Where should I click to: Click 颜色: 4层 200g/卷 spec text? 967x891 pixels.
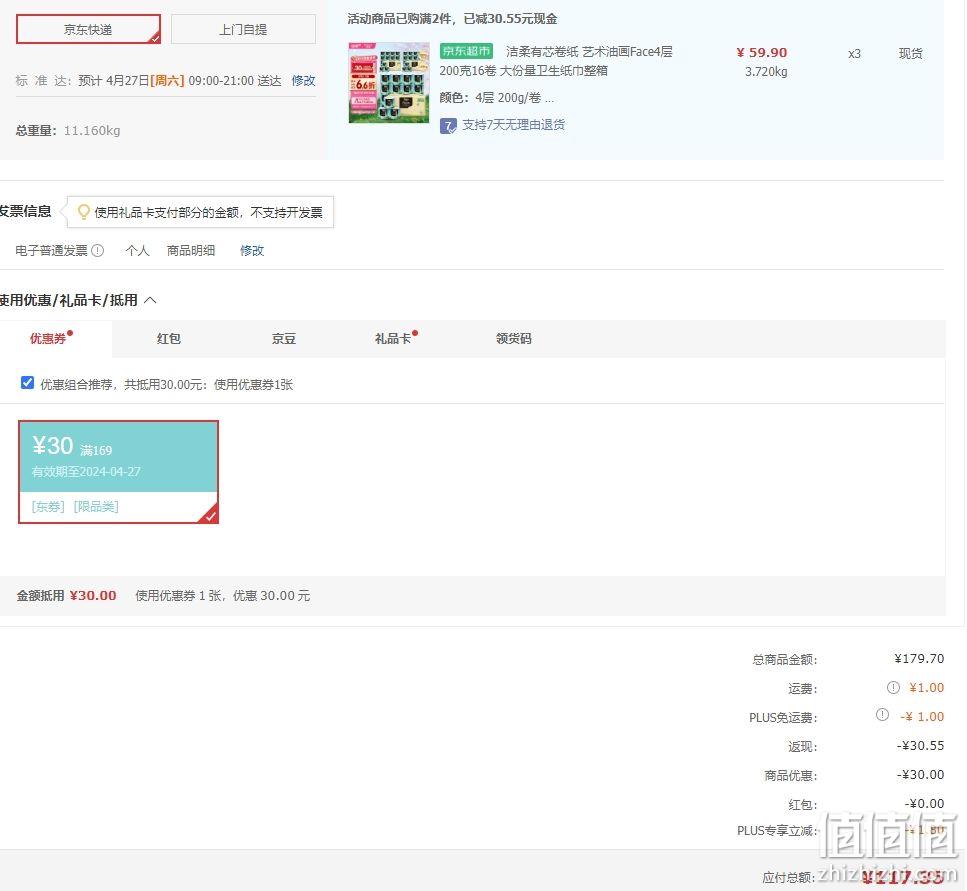(x=496, y=97)
